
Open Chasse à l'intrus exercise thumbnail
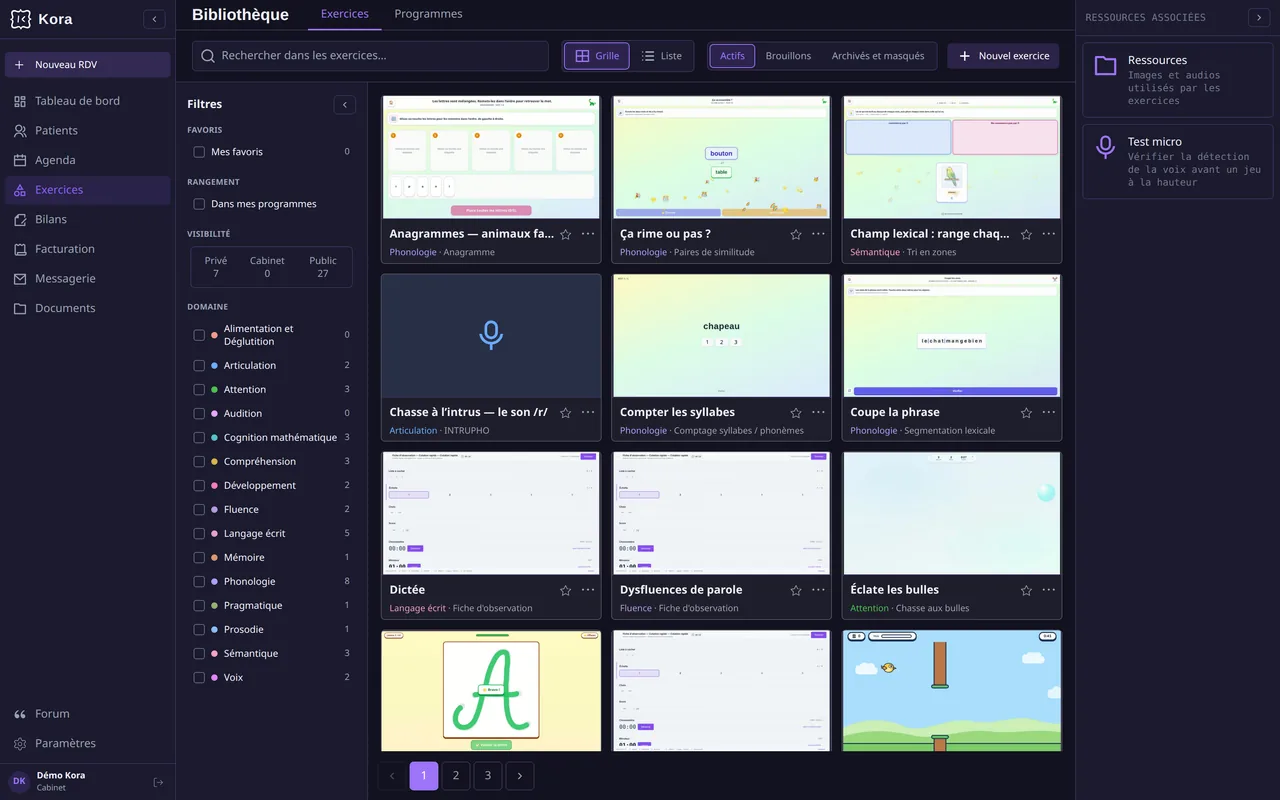point(491,336)
